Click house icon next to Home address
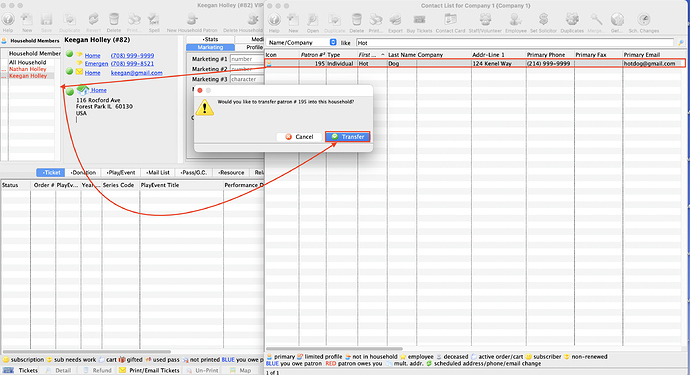The width and height of the screenshot is (690, 375). click(83, 89)
